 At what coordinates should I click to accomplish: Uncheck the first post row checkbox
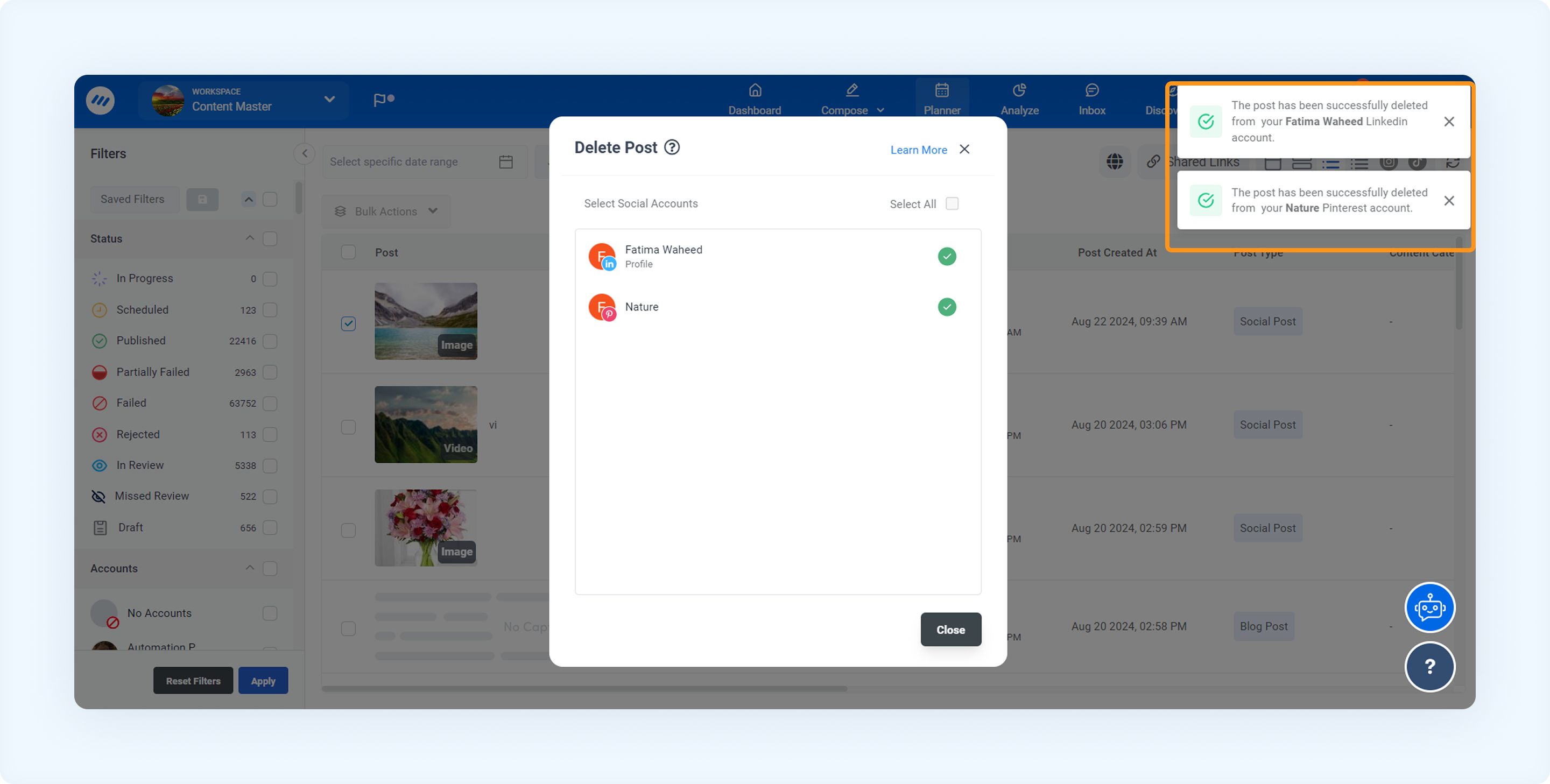(348, 324)
